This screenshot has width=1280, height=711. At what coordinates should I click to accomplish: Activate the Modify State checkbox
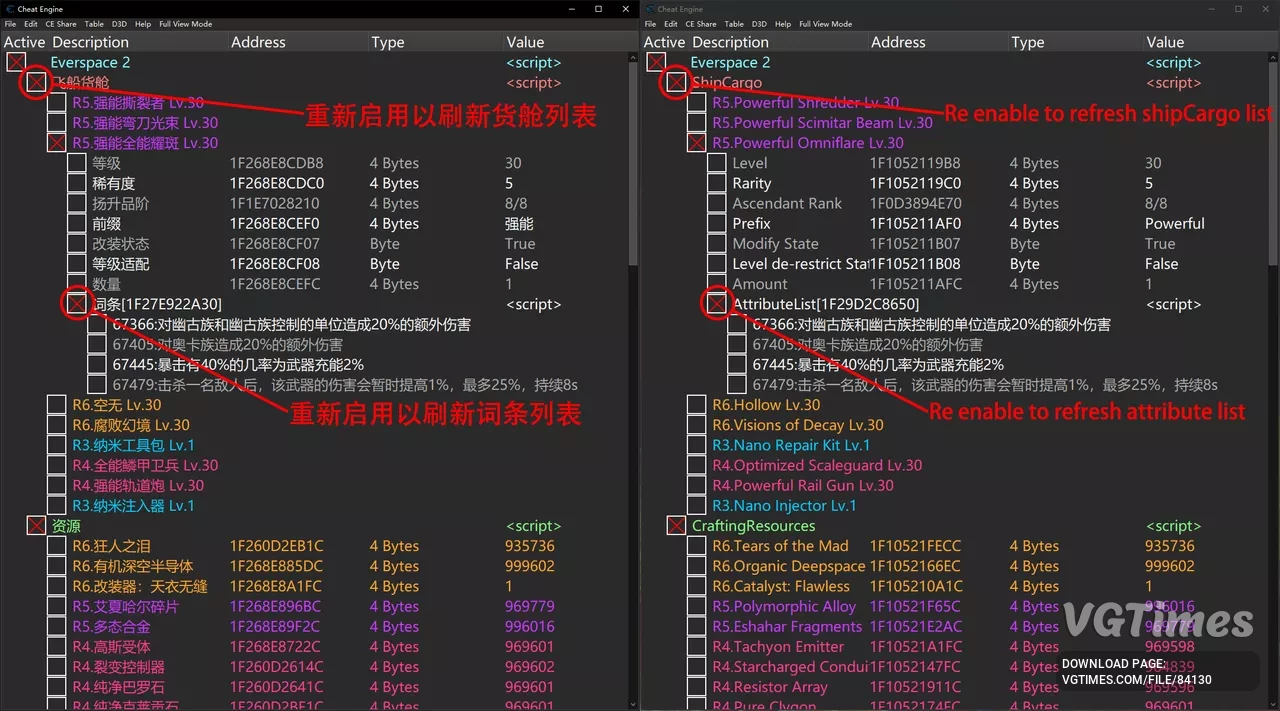(716, 244)
